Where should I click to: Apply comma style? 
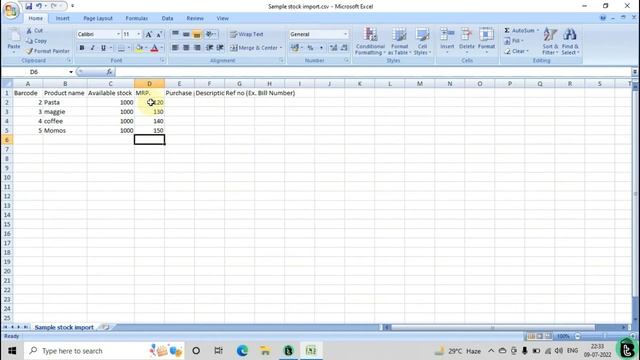click(321, 48)
